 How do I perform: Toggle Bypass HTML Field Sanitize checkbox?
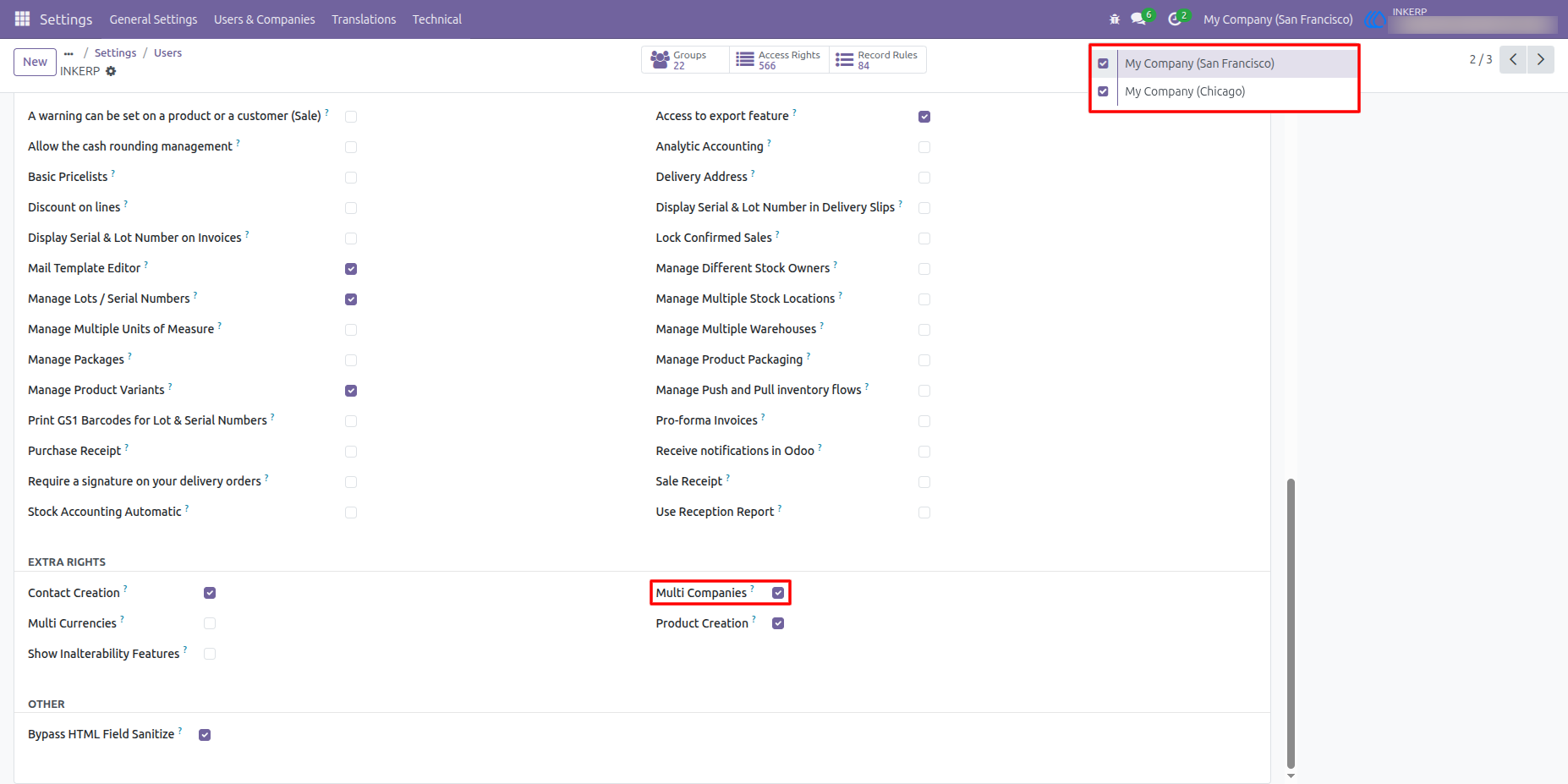[x=205, y=735]
